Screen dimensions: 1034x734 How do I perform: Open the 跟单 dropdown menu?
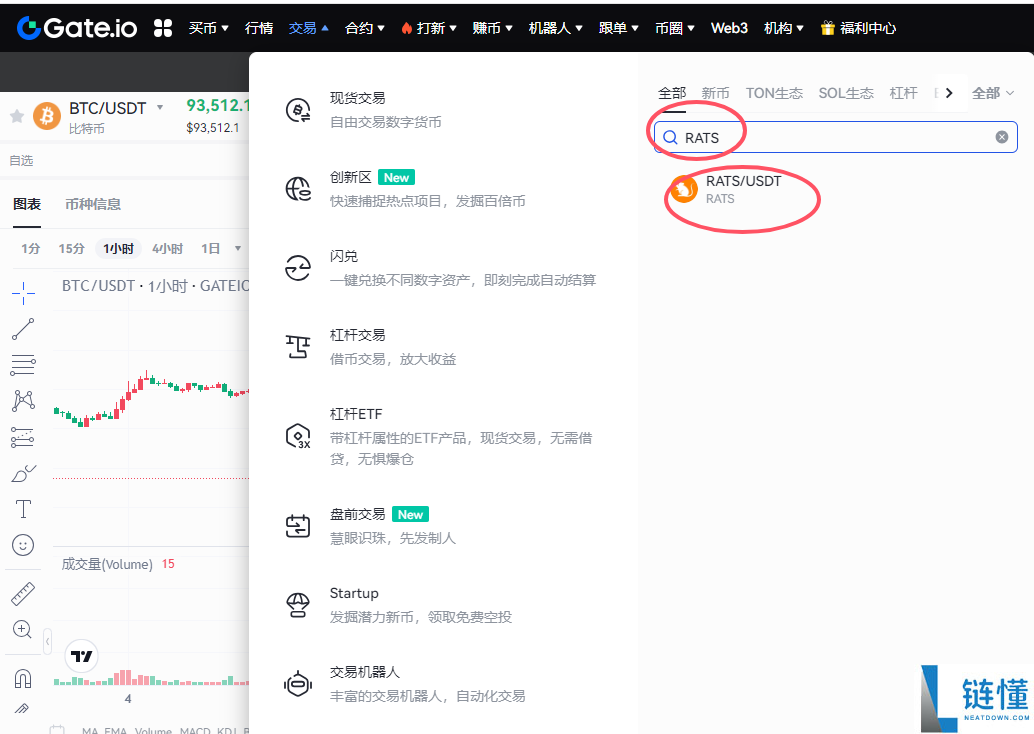(x=619, y=28)
